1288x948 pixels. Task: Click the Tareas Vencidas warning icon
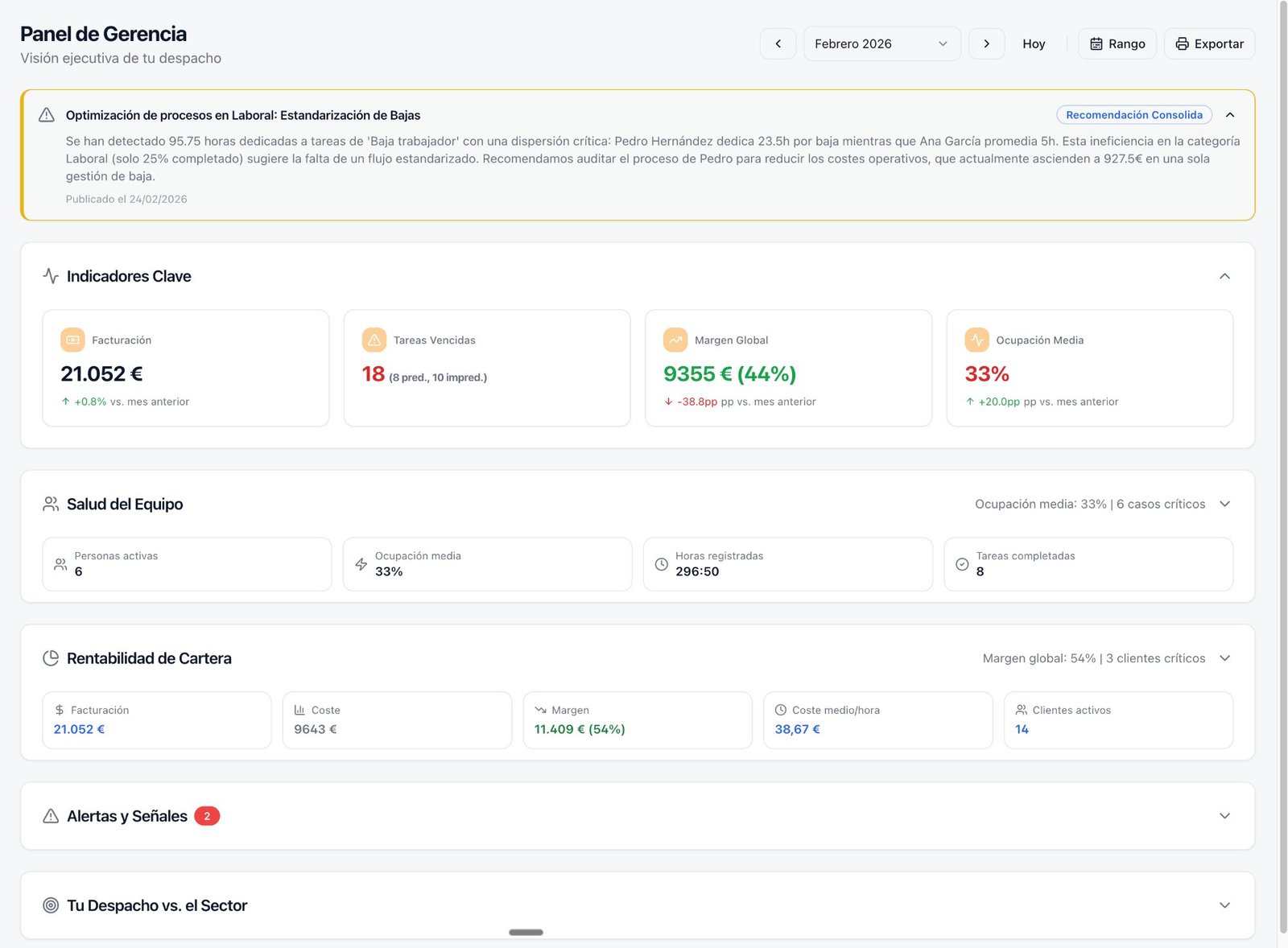(x=374, y=340)
